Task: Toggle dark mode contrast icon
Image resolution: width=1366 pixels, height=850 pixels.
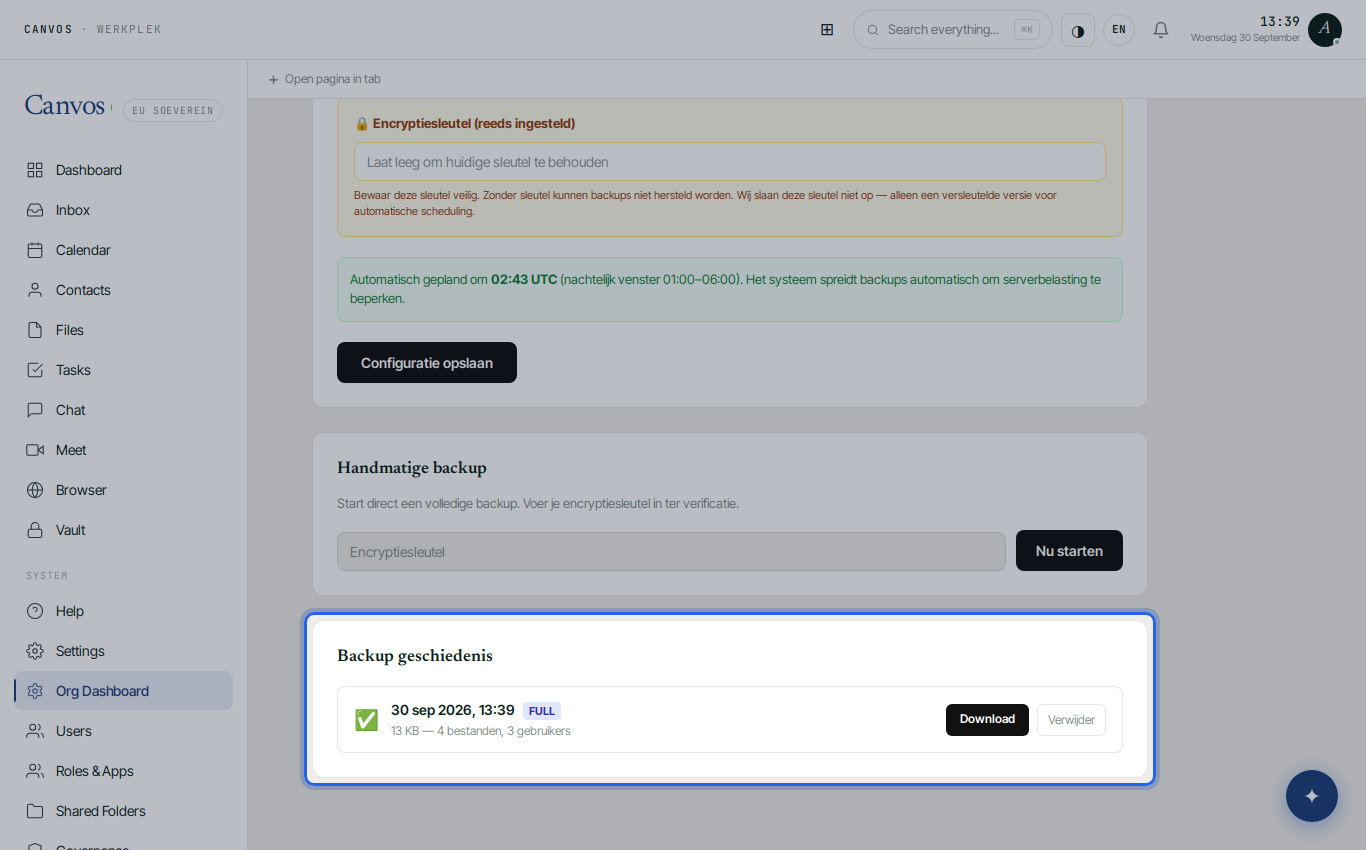Action: (1078, 30)
